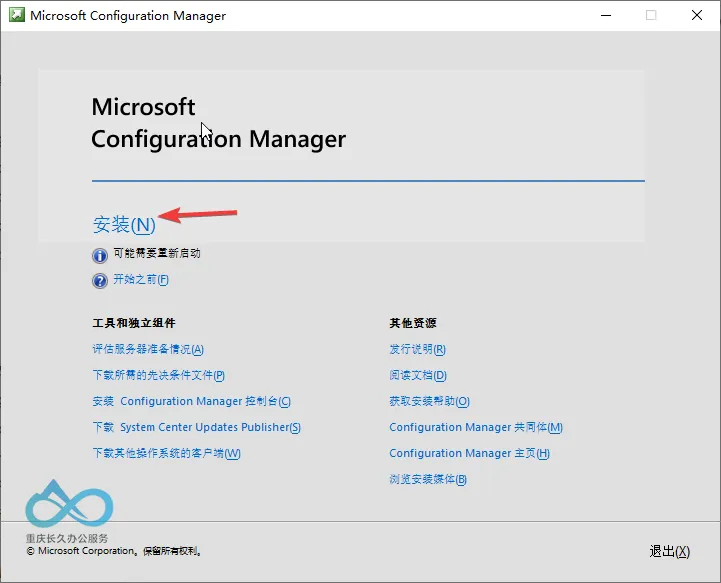Click 阅读文档(D) documentation link

[418, 375]
